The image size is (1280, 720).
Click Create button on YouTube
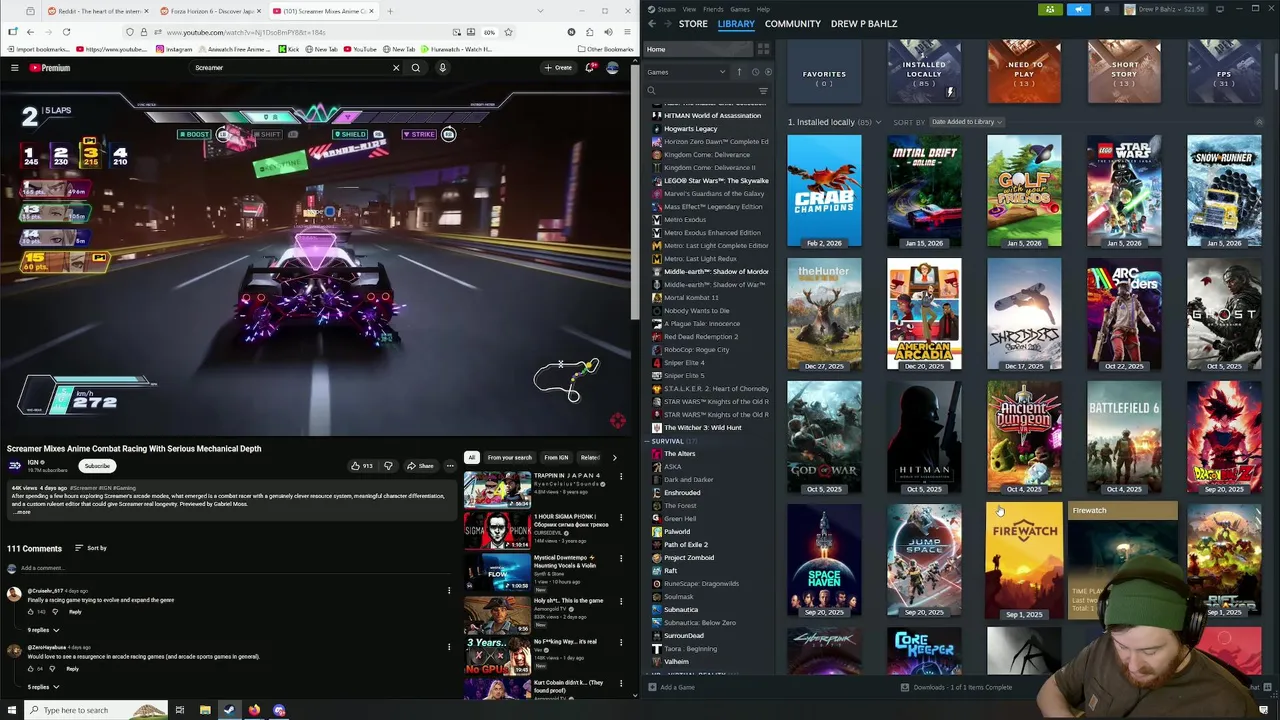click(558, 68)
